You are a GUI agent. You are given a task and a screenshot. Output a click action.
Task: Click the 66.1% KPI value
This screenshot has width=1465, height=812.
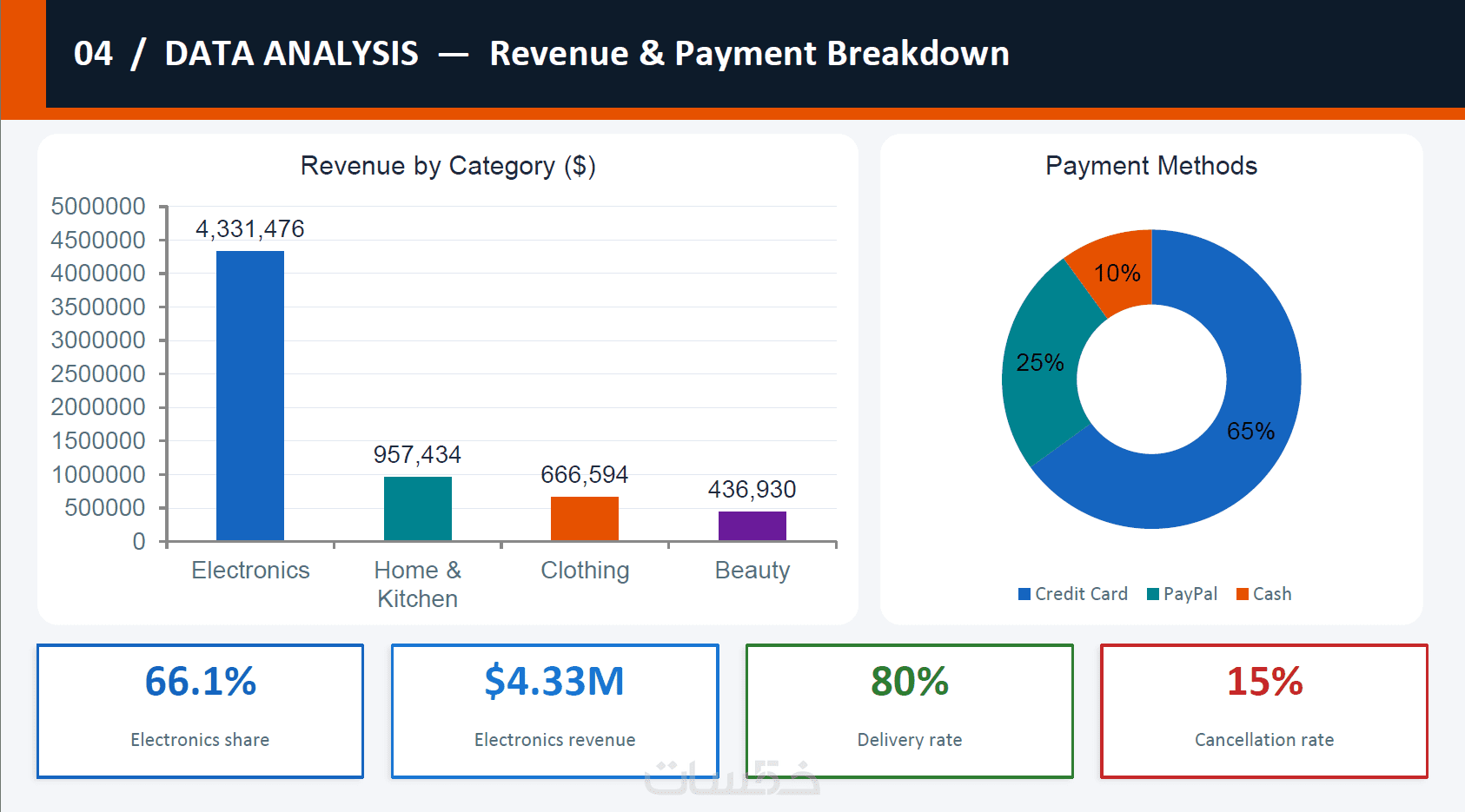[x=201, y=682]
